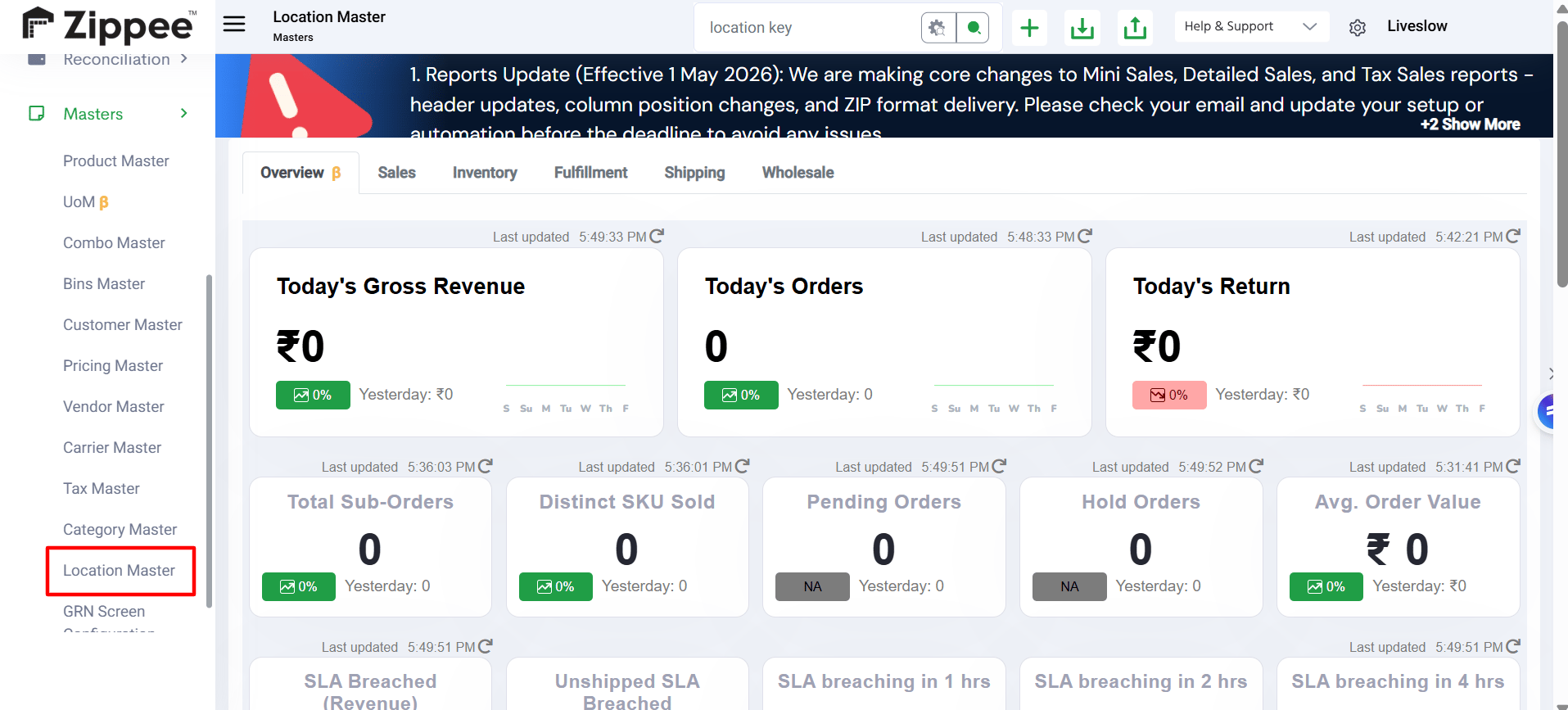Open Location Master in sidebar
1568x710 pixels.
click(x=120, y=571)
